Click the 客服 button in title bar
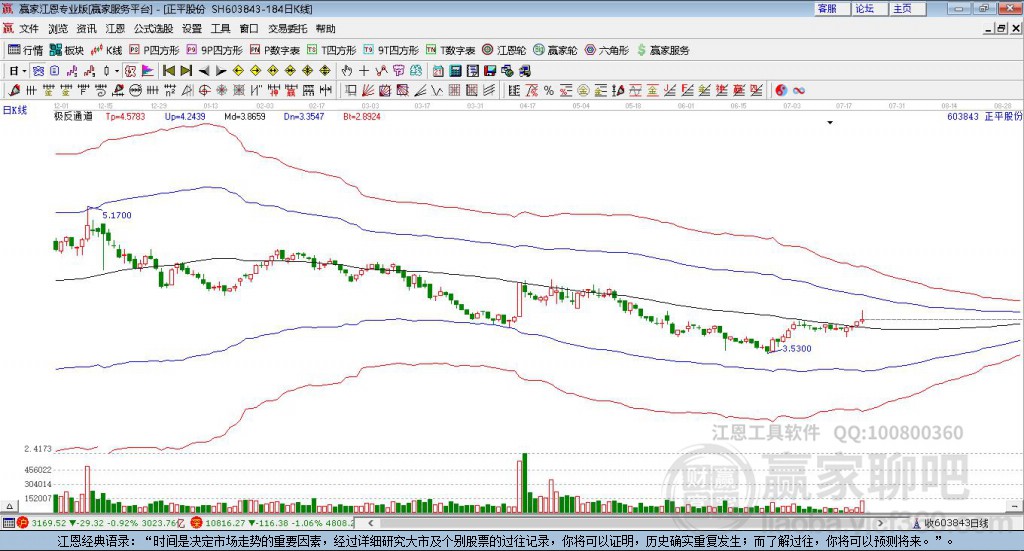The width and height of the screenshot is (1024, 551). 831,8
